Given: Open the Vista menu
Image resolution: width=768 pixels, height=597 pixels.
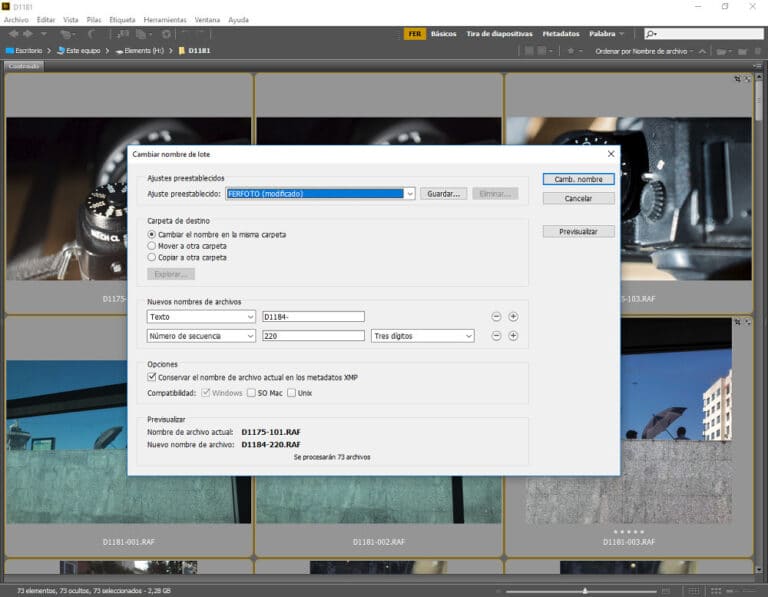Looking at the screenshot, I should [x=71, y=20].
